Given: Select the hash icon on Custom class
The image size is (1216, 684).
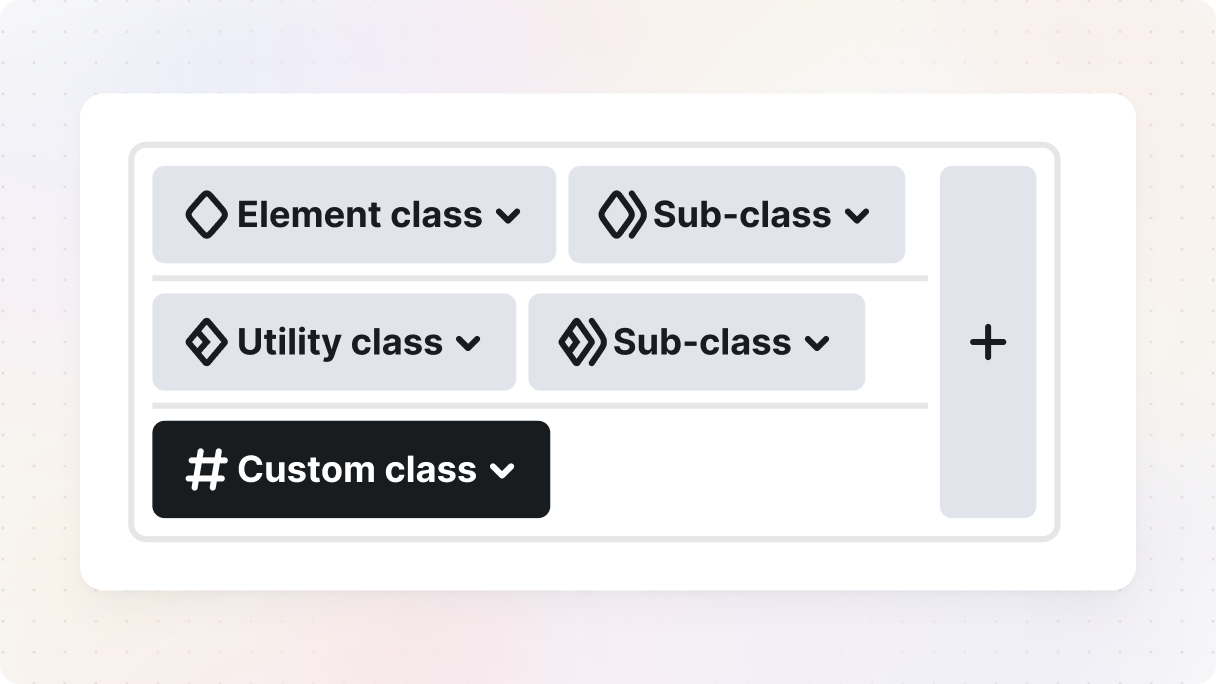Looking at the screenshot, I should [205, 469].
